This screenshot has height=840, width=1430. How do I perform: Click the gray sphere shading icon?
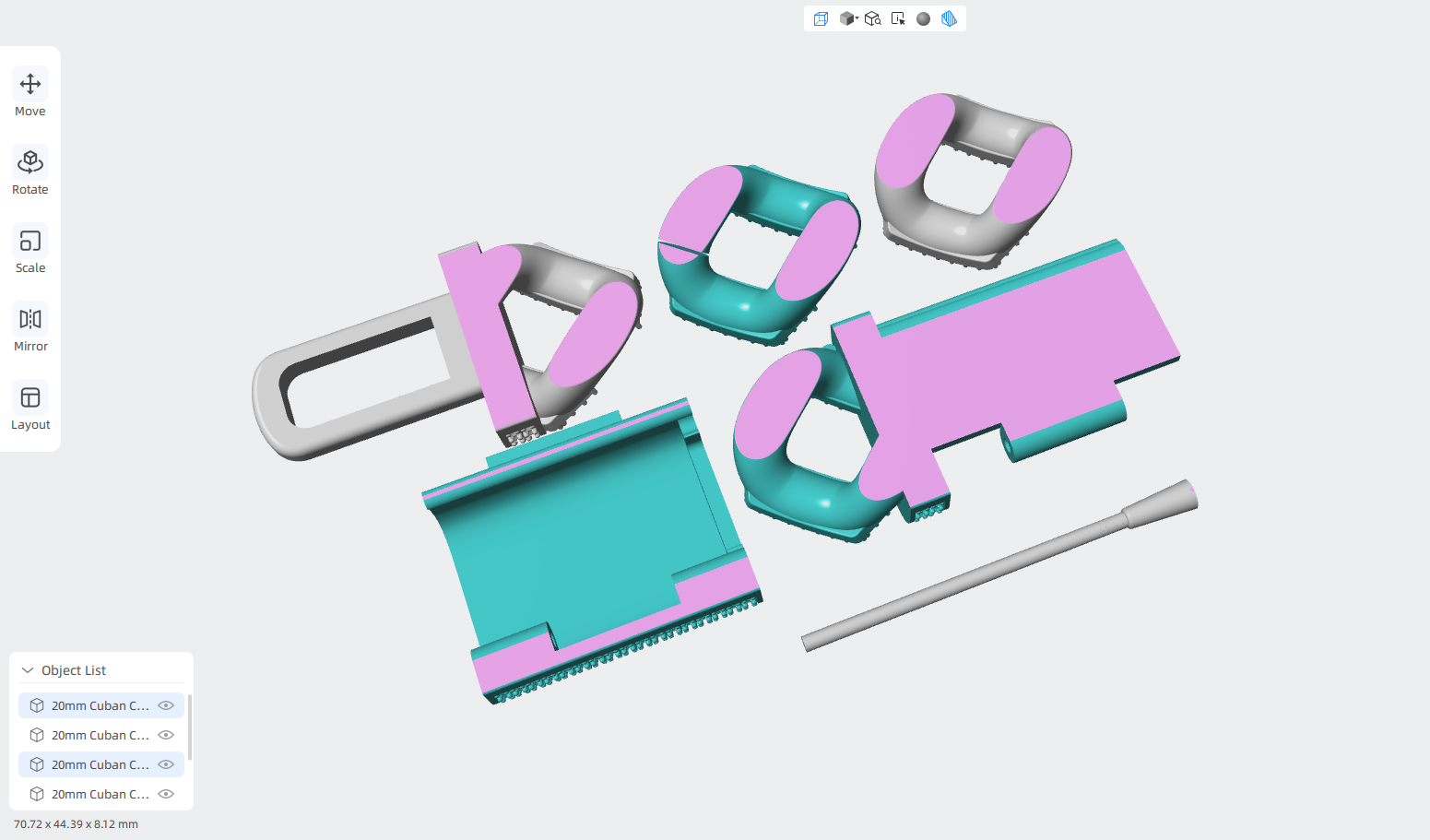point(923,18)
